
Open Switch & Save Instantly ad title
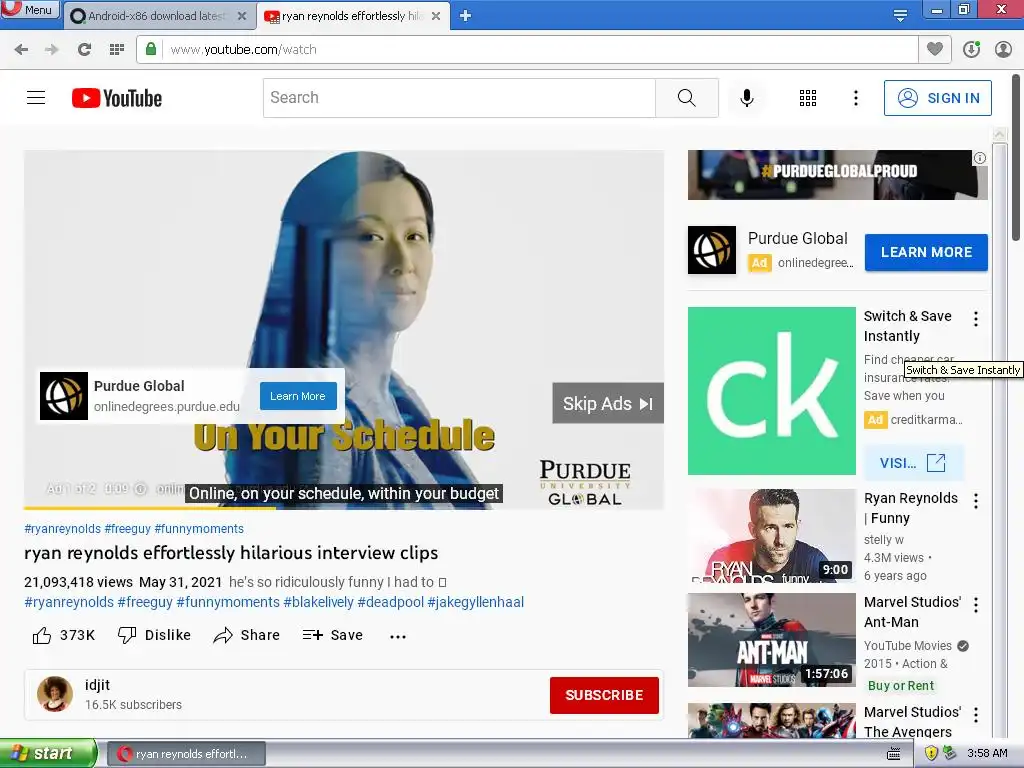pyautogui.click(x=907, y=326)
